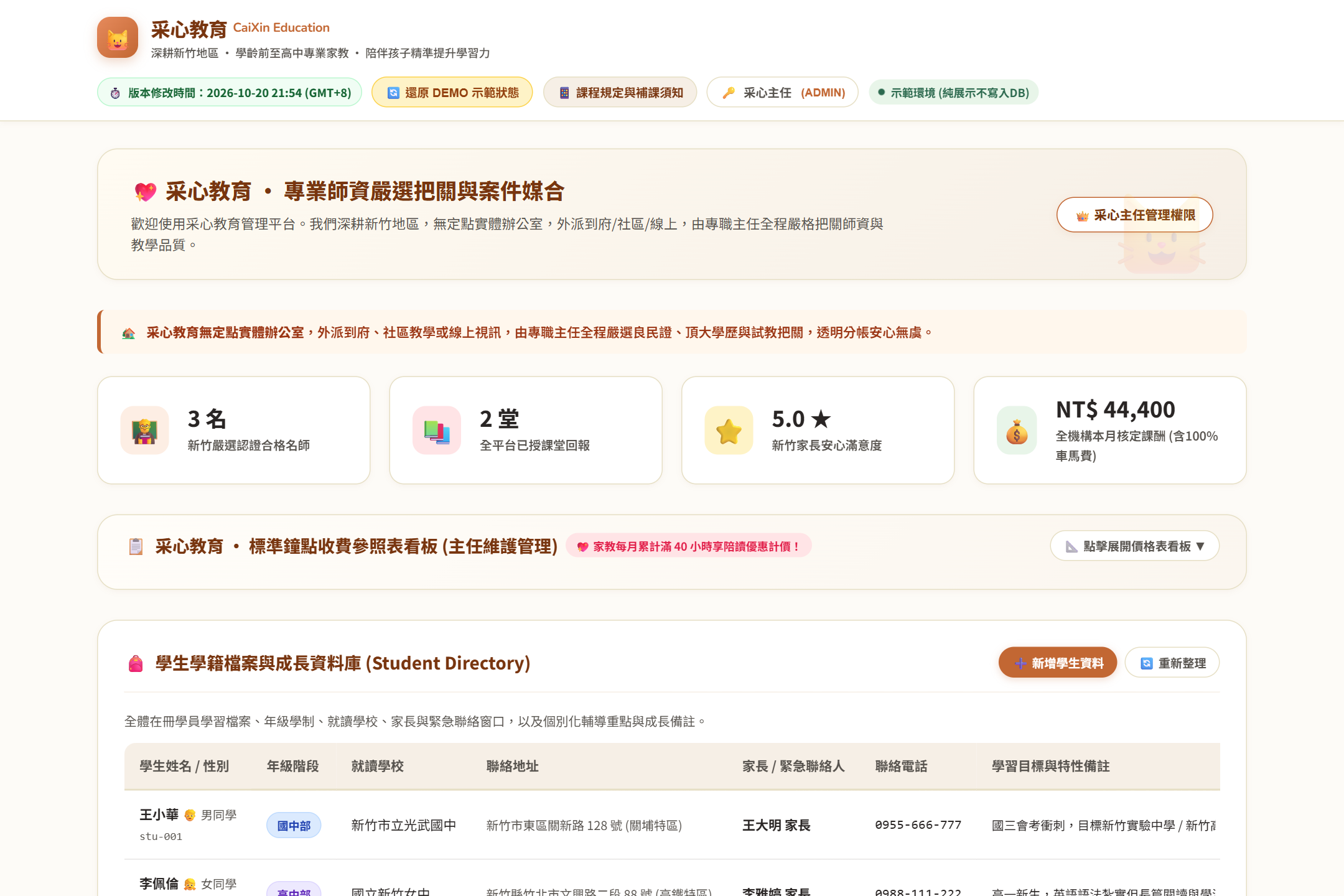Click the sparkling heart icon in banner title
The image size is (1344, 896).
pos(146,192)
